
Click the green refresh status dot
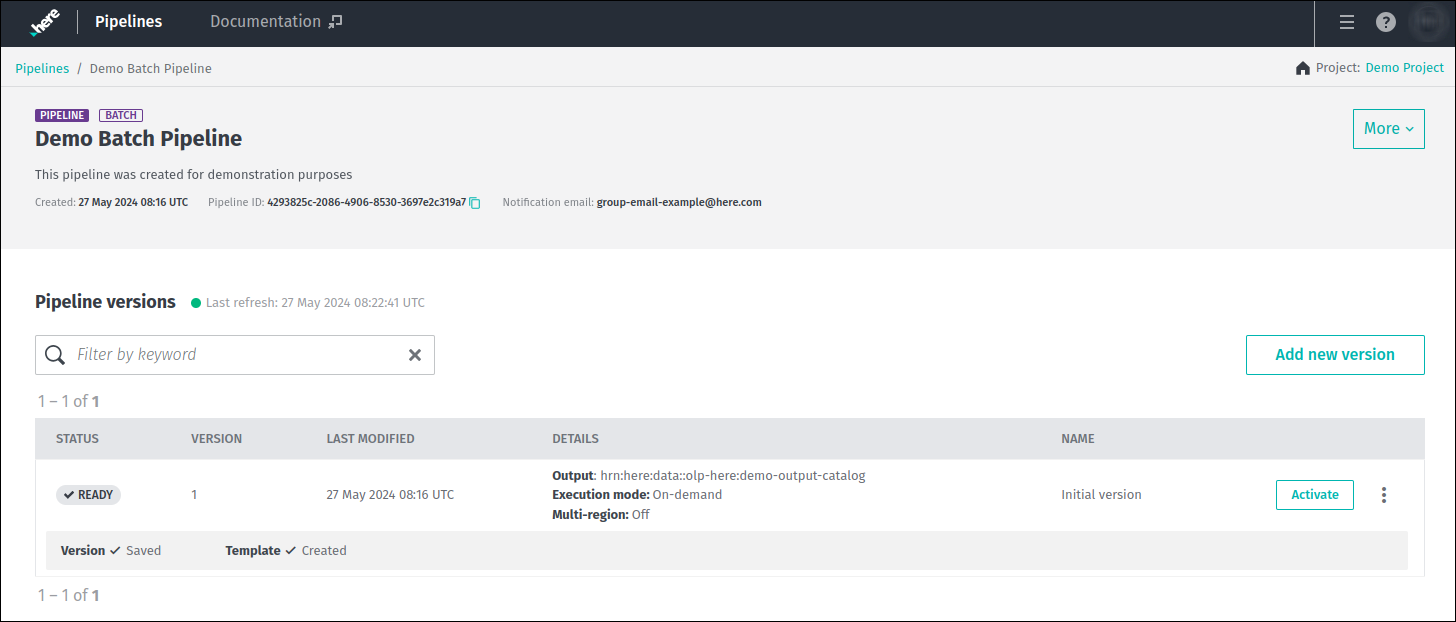point(196,303)
